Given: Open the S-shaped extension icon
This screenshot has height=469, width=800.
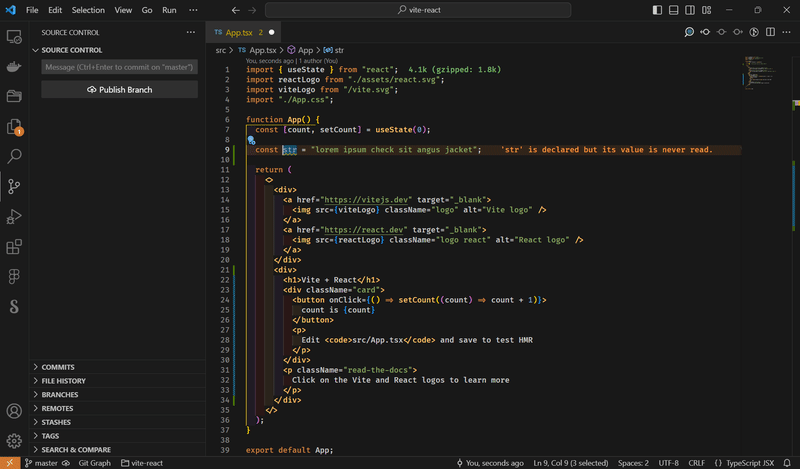Looking at the screenshot, I should point(14,306).
